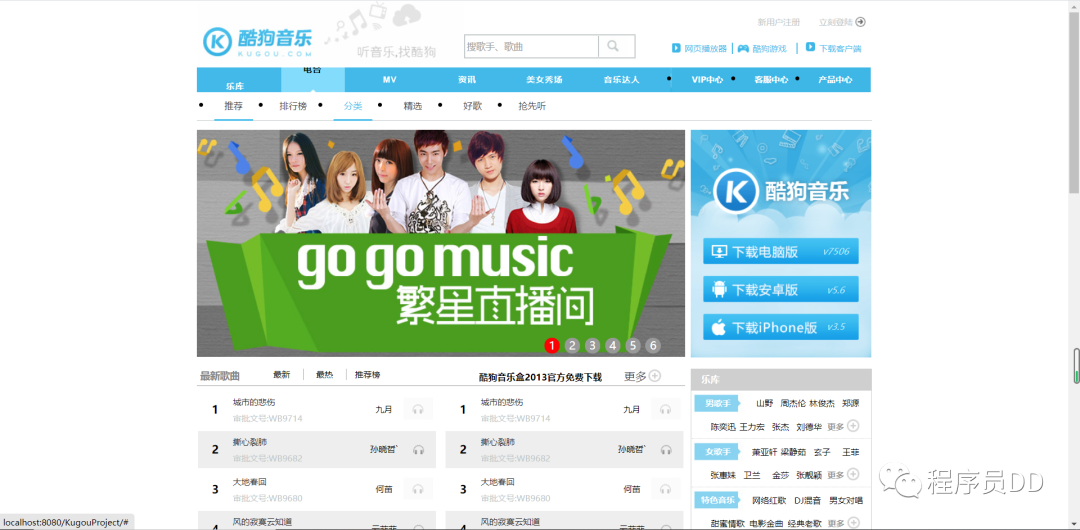Open the 男歌手 category label
The width and height of the screenshot is (1080, 530).
(715, 403)
